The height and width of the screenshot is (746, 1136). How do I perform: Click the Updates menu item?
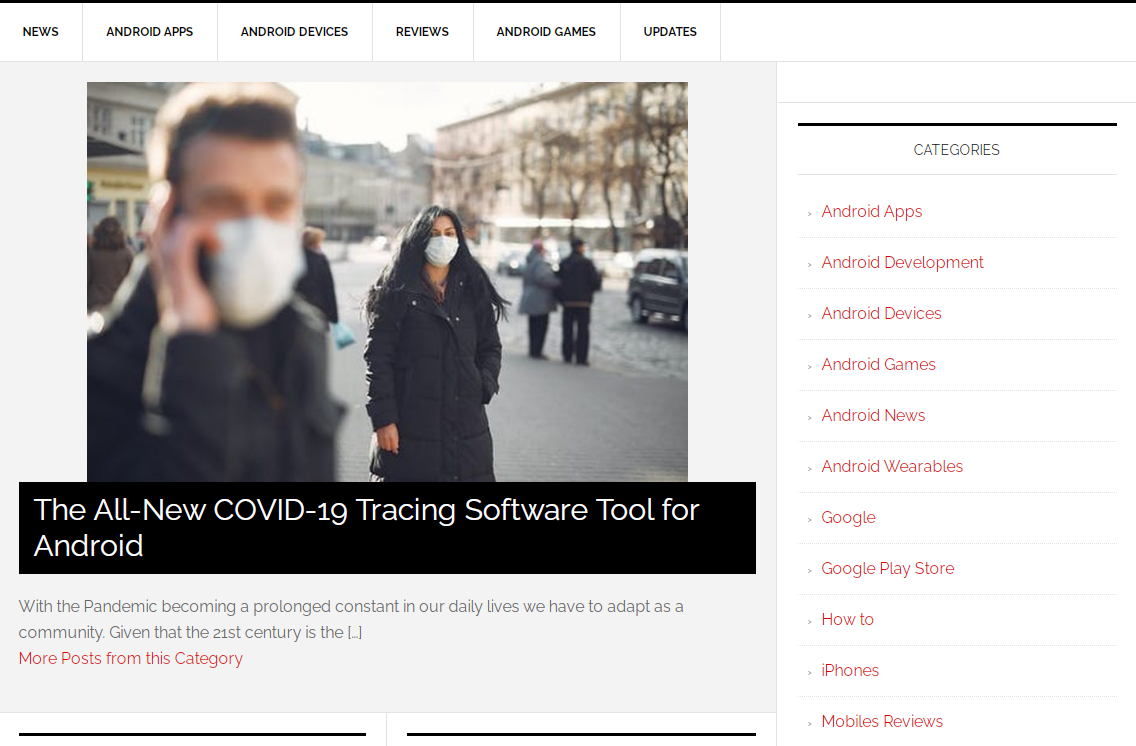tap(670, 32)
